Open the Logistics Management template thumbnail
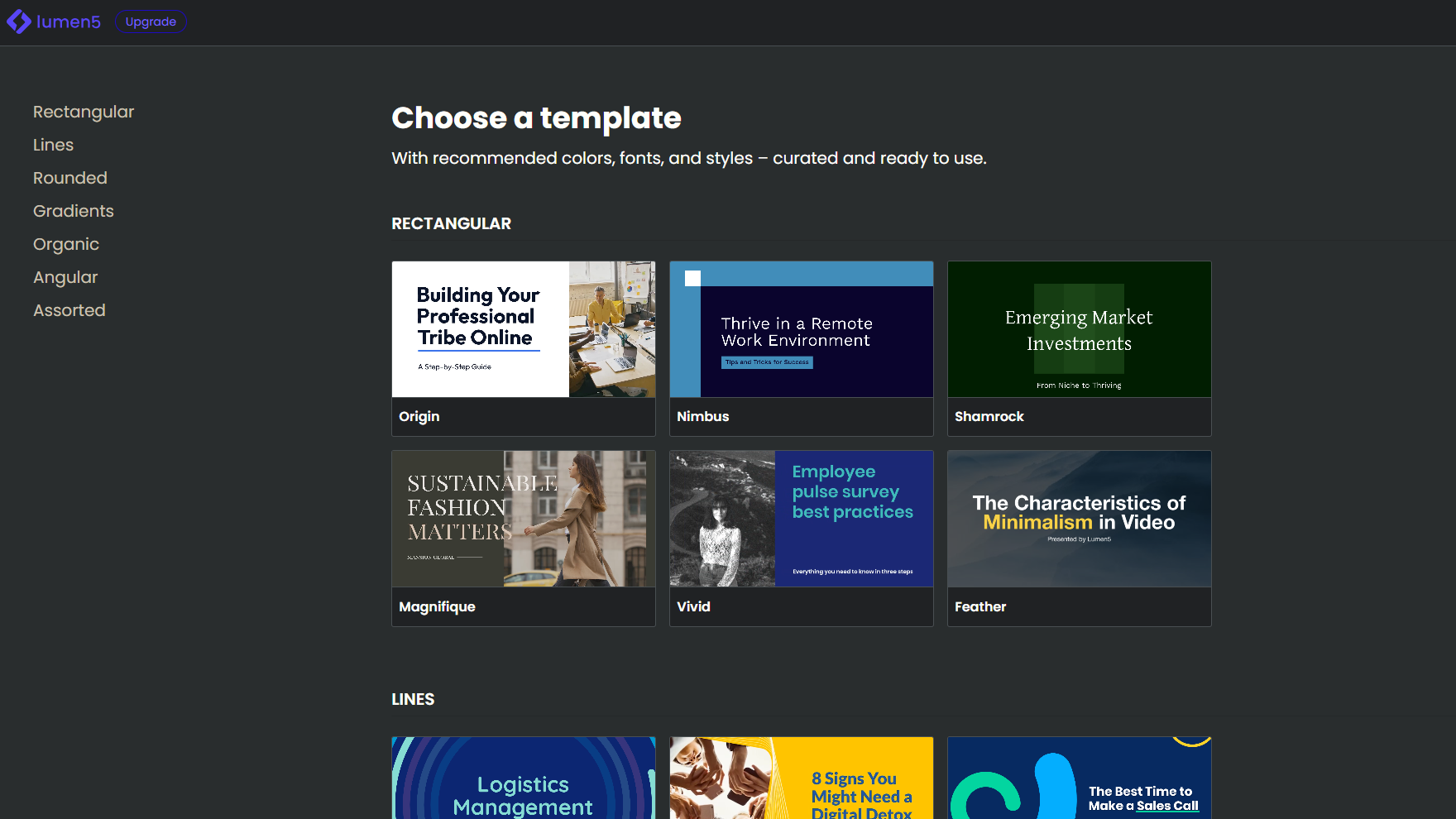The image size is (1456, 819). 524,778
